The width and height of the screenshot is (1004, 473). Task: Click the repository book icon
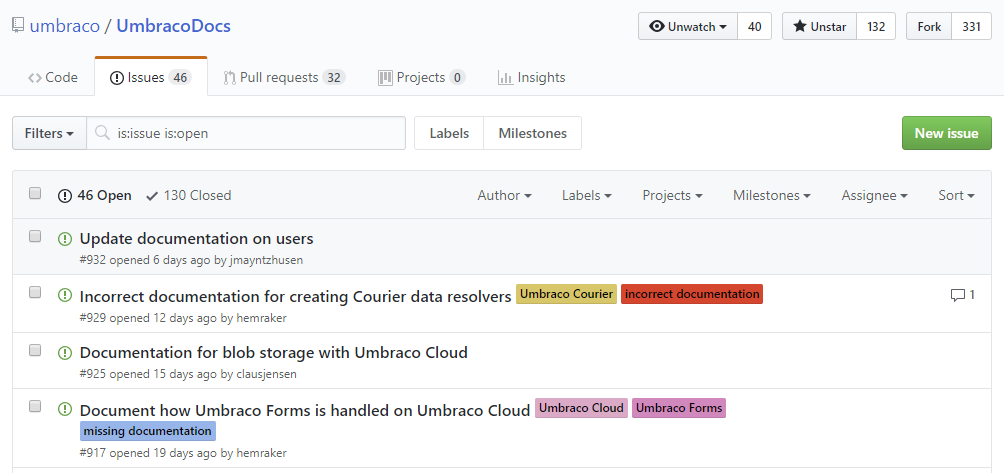(18, 26)
